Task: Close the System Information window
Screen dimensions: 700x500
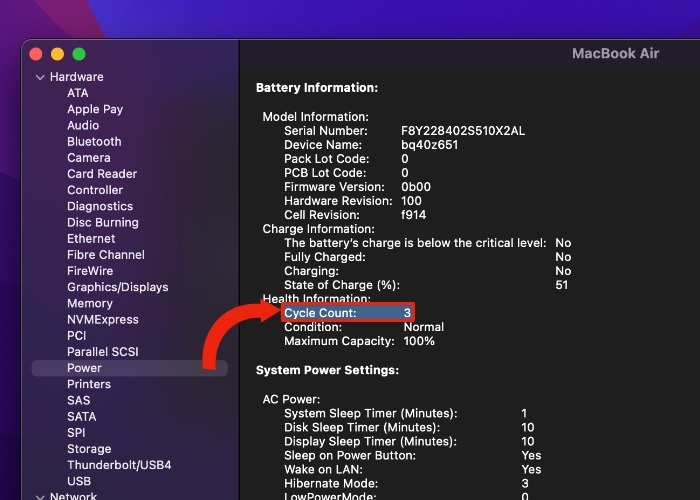Action: 36,53
